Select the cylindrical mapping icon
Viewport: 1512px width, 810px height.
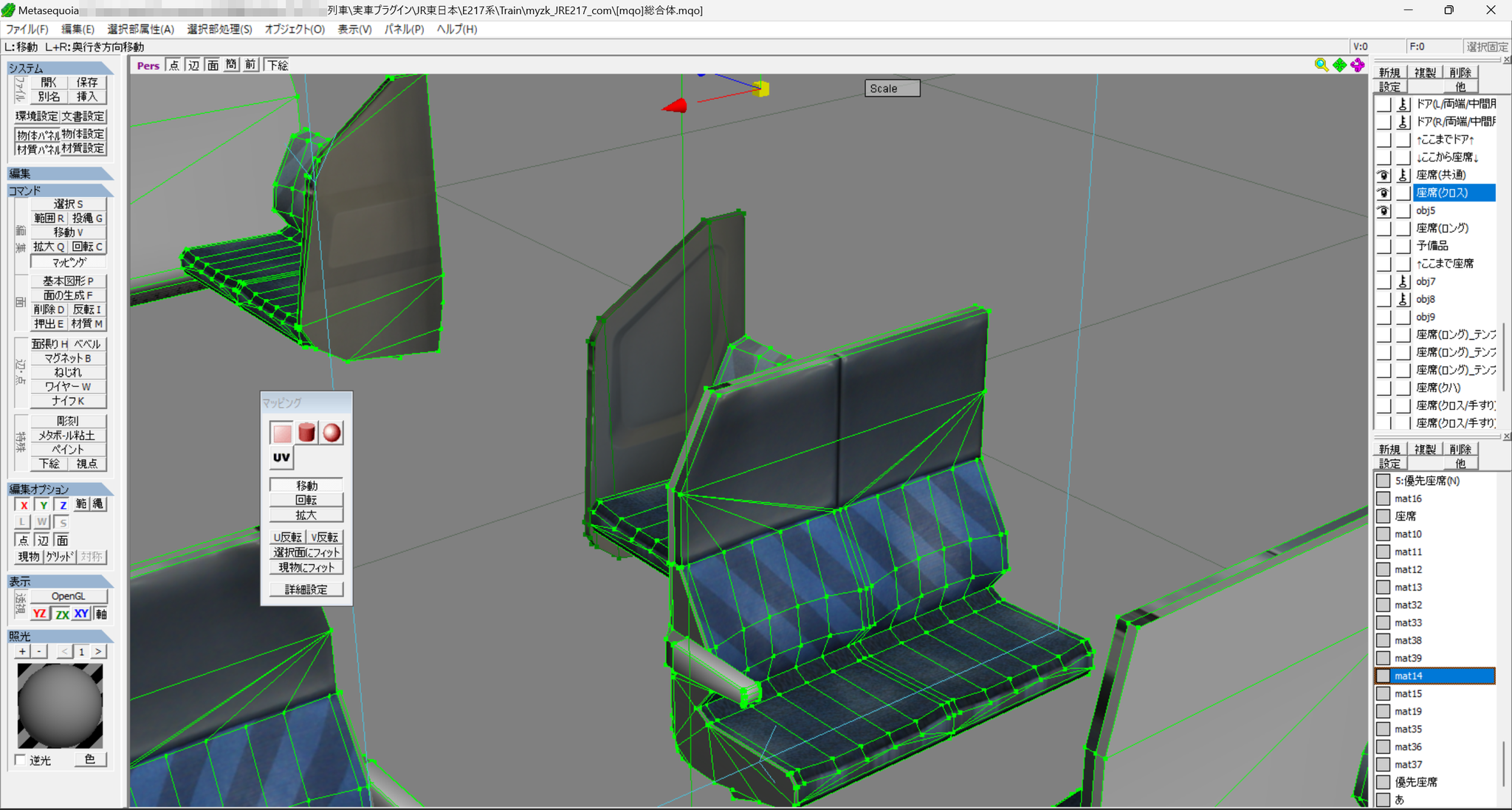click(x=307, y=433)
